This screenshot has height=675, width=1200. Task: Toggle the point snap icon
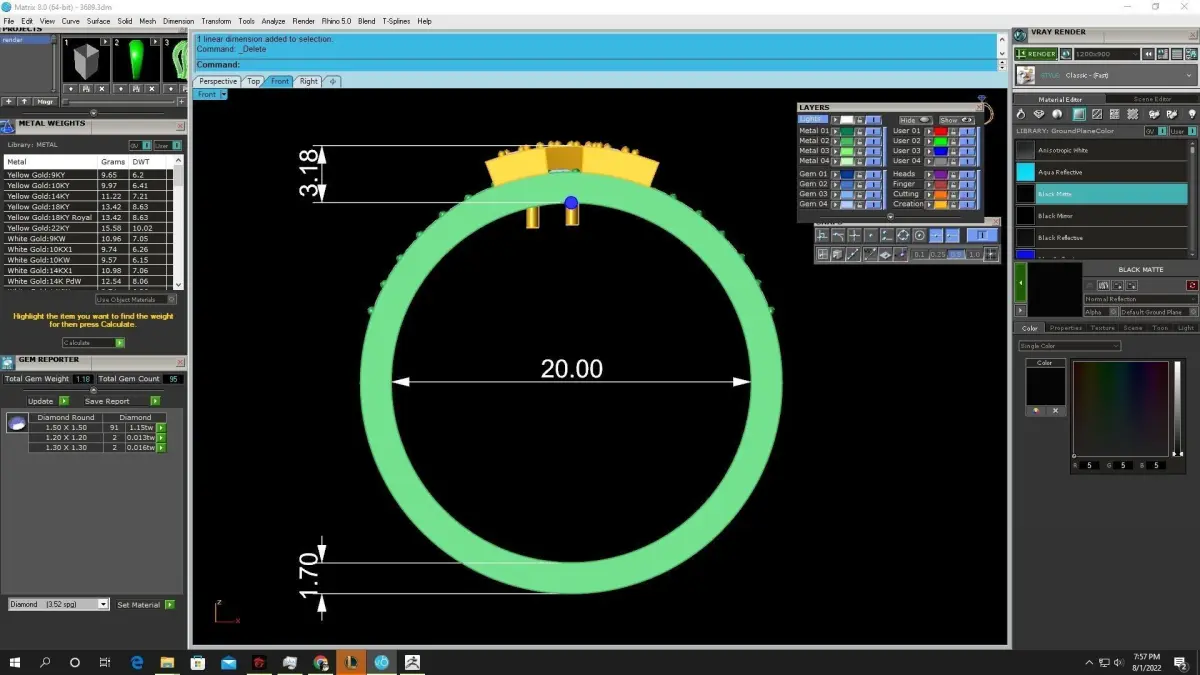(x=871, y=235)
